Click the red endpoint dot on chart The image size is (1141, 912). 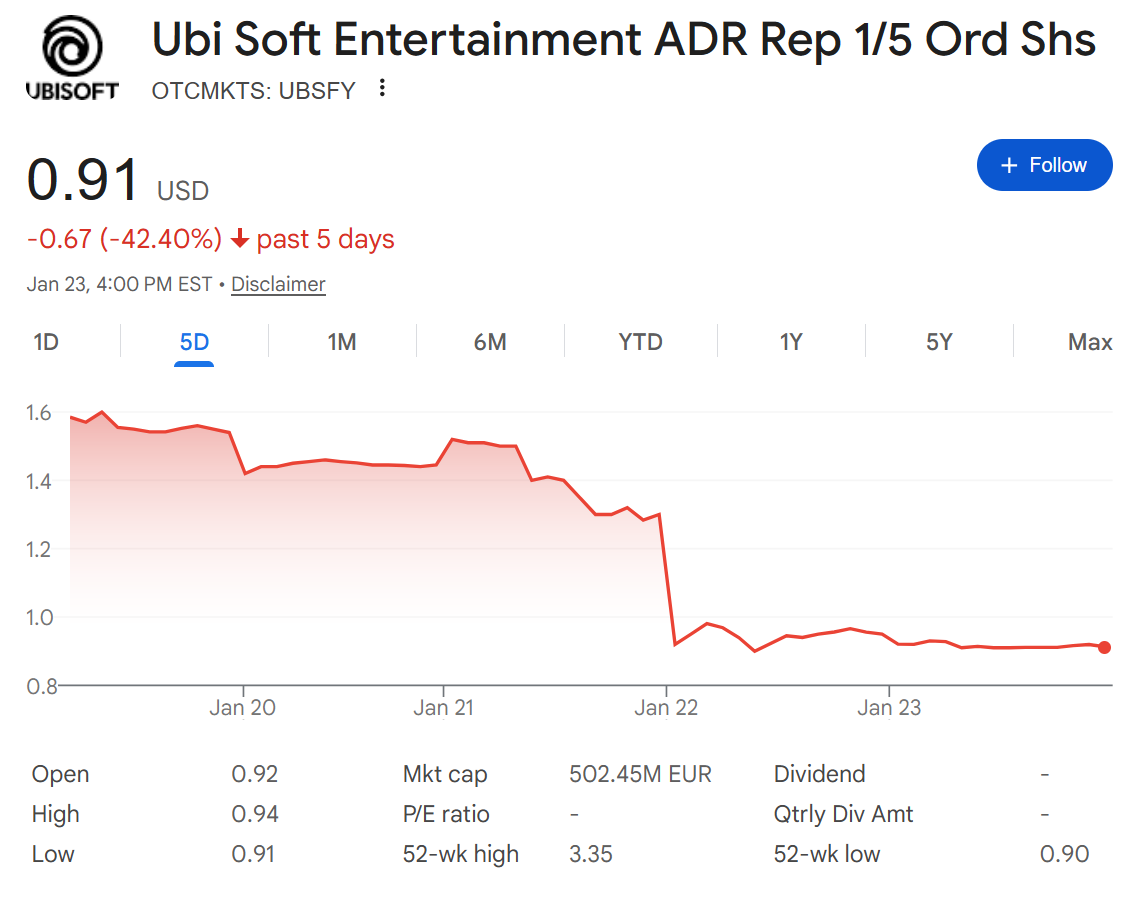click(x=1104, y=647)
